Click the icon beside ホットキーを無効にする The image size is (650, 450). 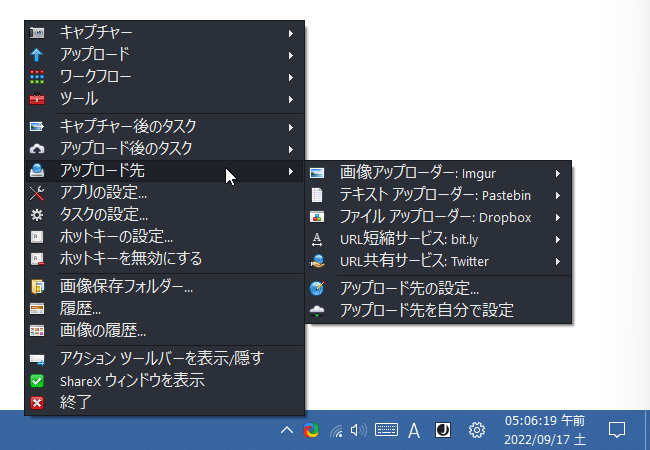point(37,259)
